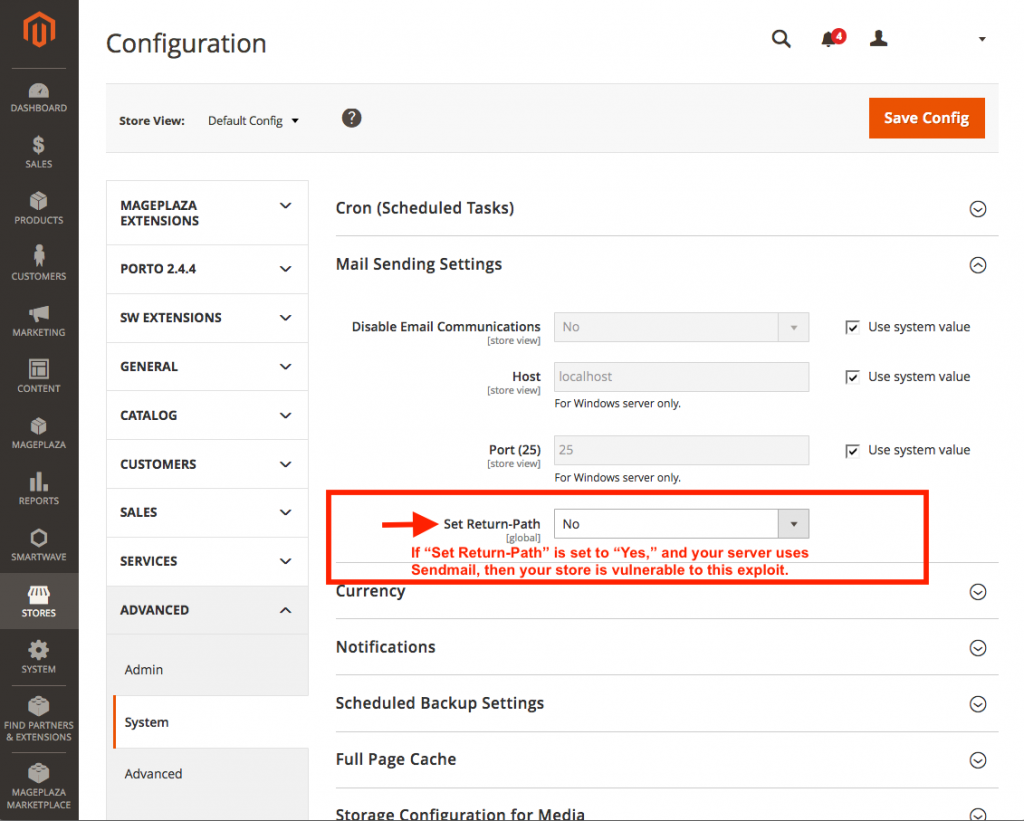Uncheck Use system value for Disable Email Communications
The image size is (1024, 821).
coord(852,326)
